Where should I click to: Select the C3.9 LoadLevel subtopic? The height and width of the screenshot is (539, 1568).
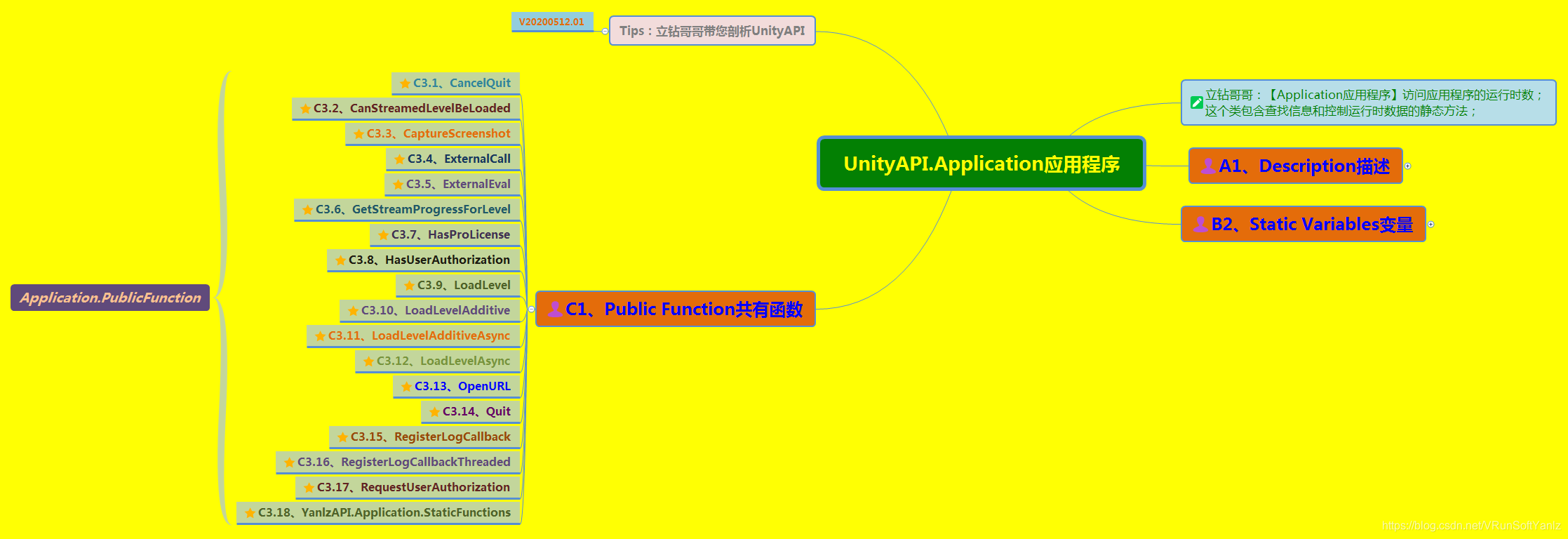pyautogui.click(x=458, y=286)
